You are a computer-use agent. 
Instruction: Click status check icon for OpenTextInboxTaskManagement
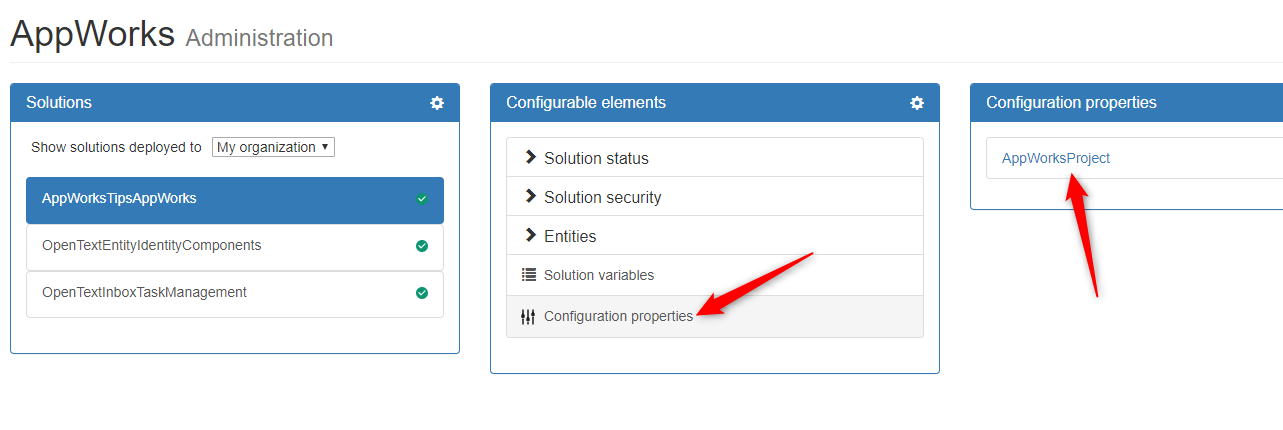coord(422,293)
